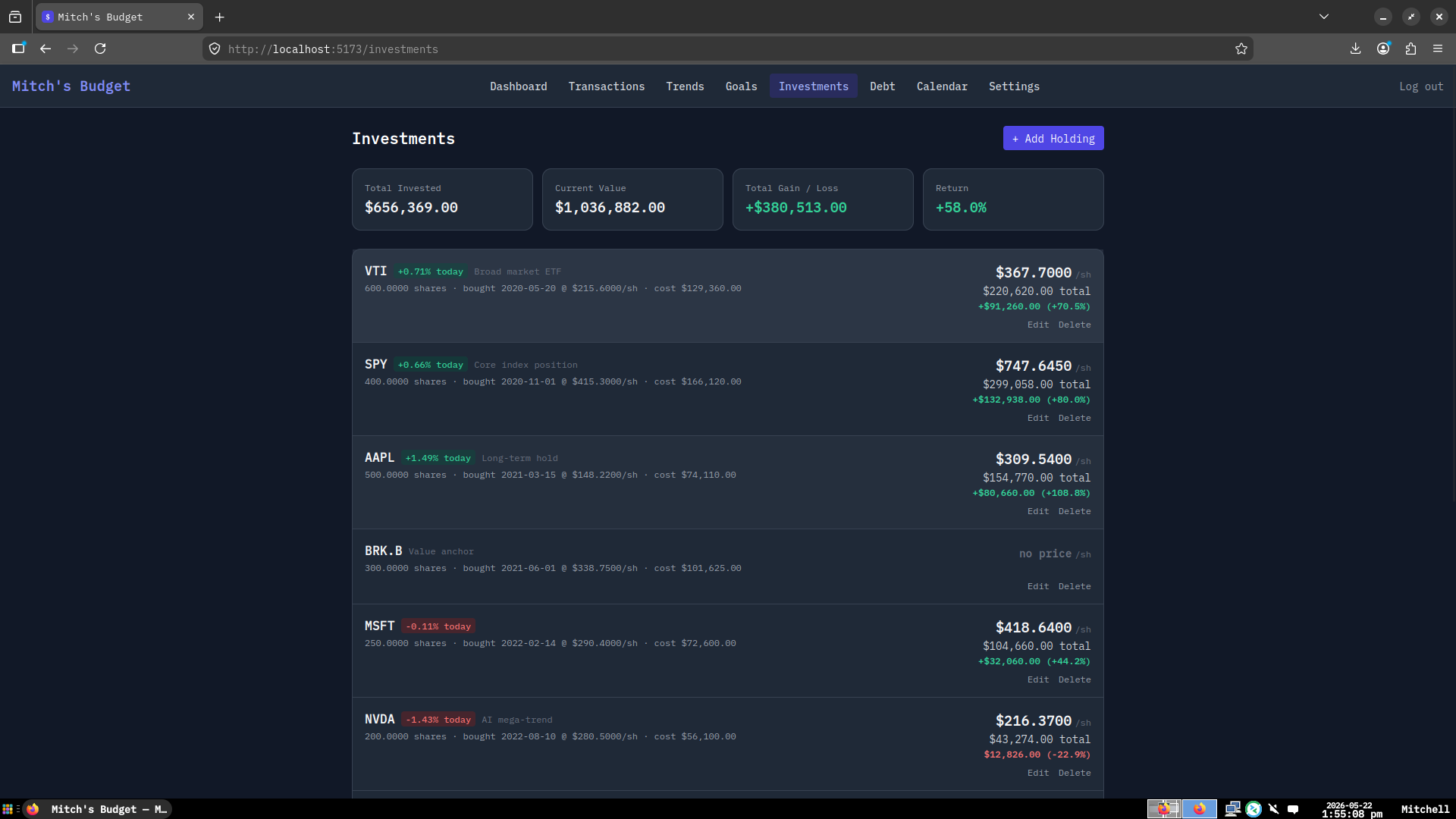Delete the SPY holding
The height and width of the screenshot is (819, 1456).
click(1075, 418)
